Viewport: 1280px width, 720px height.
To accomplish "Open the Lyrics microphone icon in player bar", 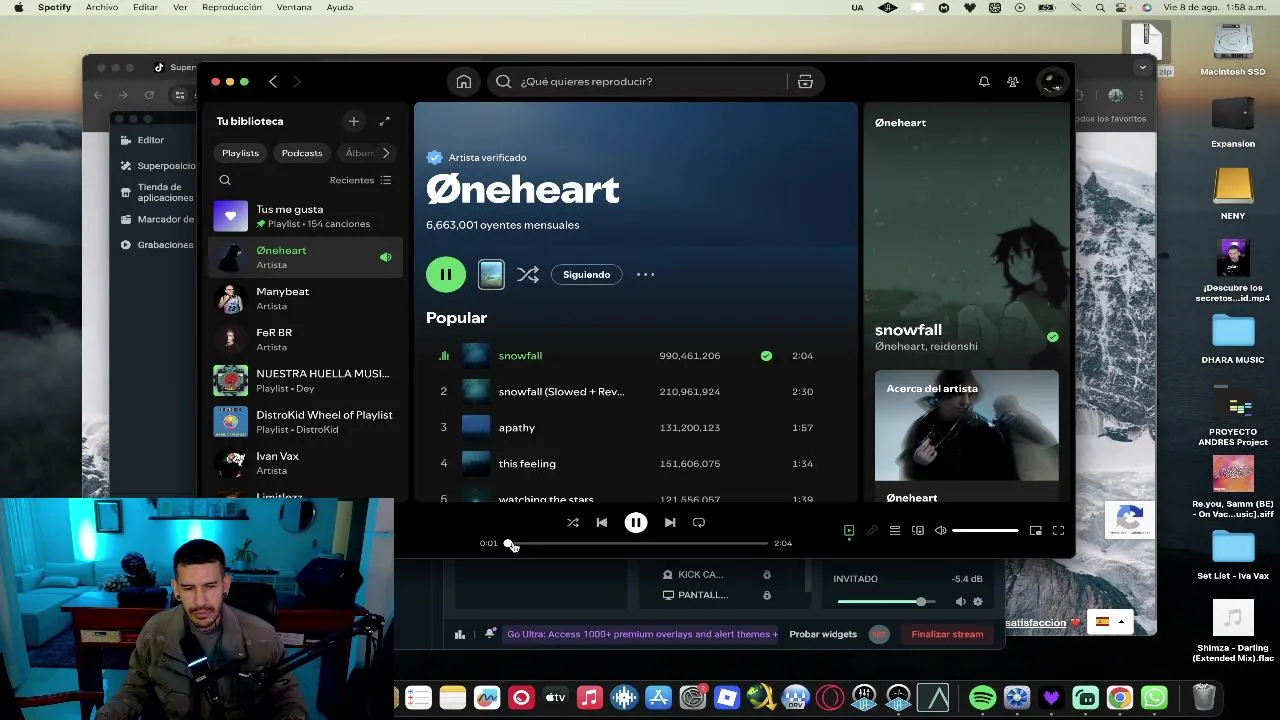I will 872,531.
